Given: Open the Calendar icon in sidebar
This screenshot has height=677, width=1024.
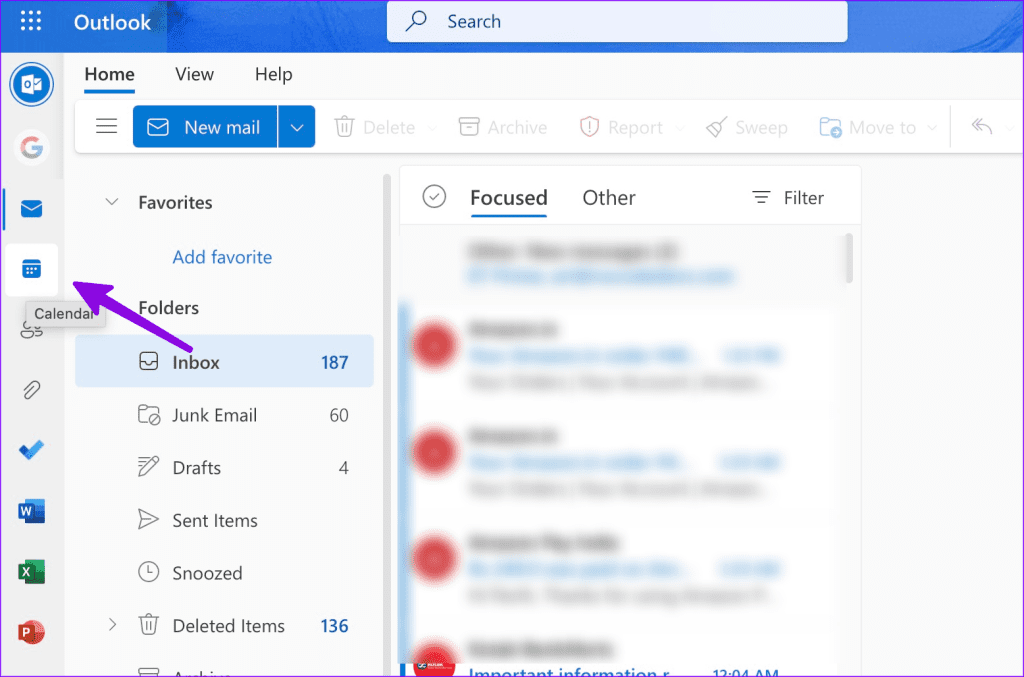Looking at the screenshot, I should coord(31,269).
